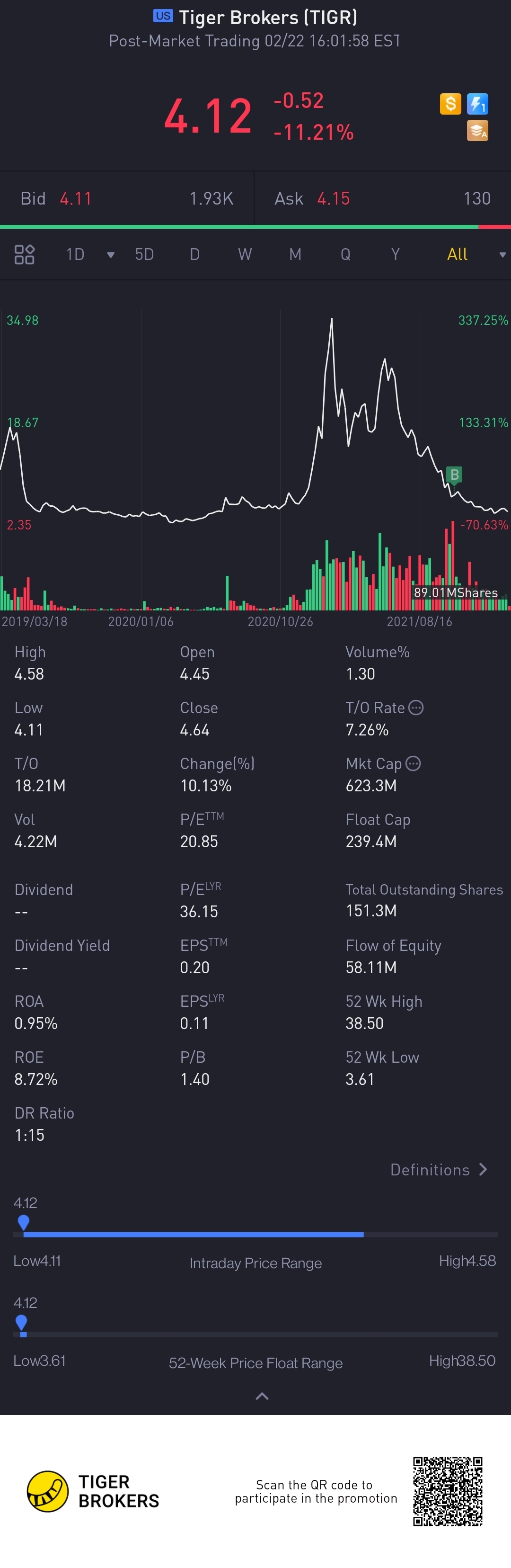This screenshot has height=1568, width=511.
Task: Tap the Tiger Brokers tiger logo
Action: [x=47, y=1491]
